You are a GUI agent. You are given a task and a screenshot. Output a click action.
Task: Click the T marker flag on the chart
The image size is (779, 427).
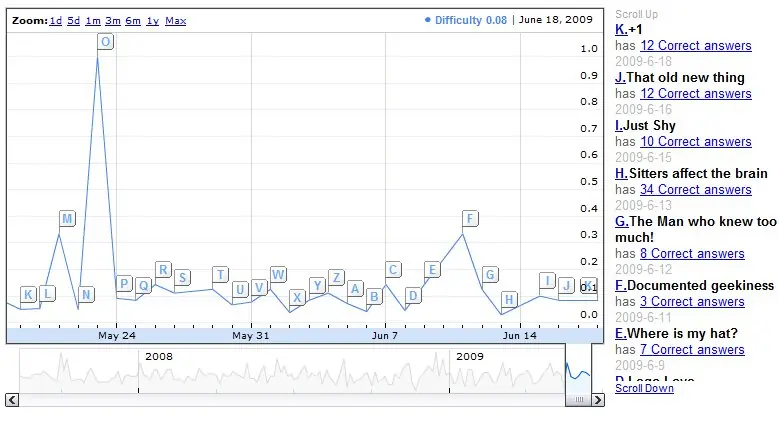220,275
